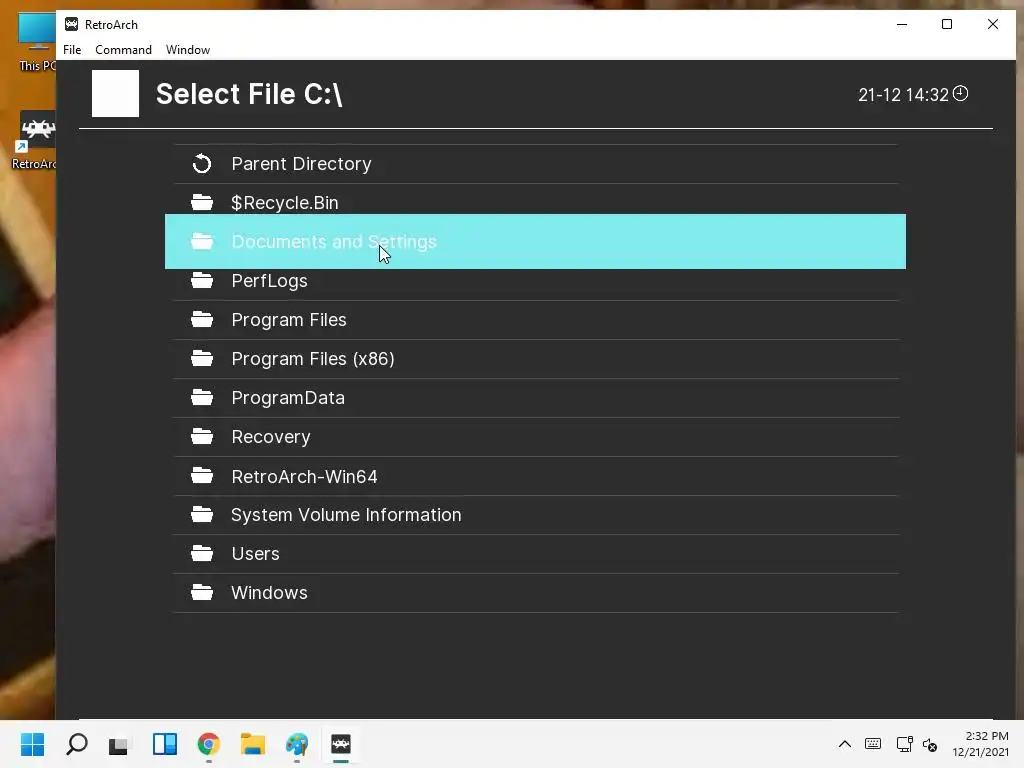This screenshot has width=1024, height=768.
Task: Click the Program Files (x86) folder icon
Action: click(x=202, y=359)
